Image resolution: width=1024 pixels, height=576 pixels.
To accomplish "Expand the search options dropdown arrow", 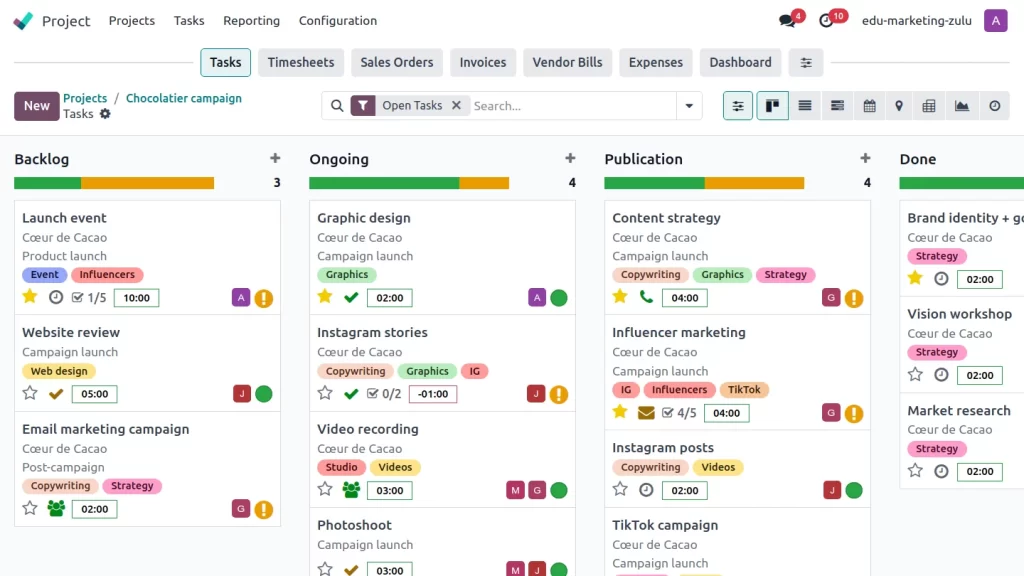I will click(x=689, y=106).
